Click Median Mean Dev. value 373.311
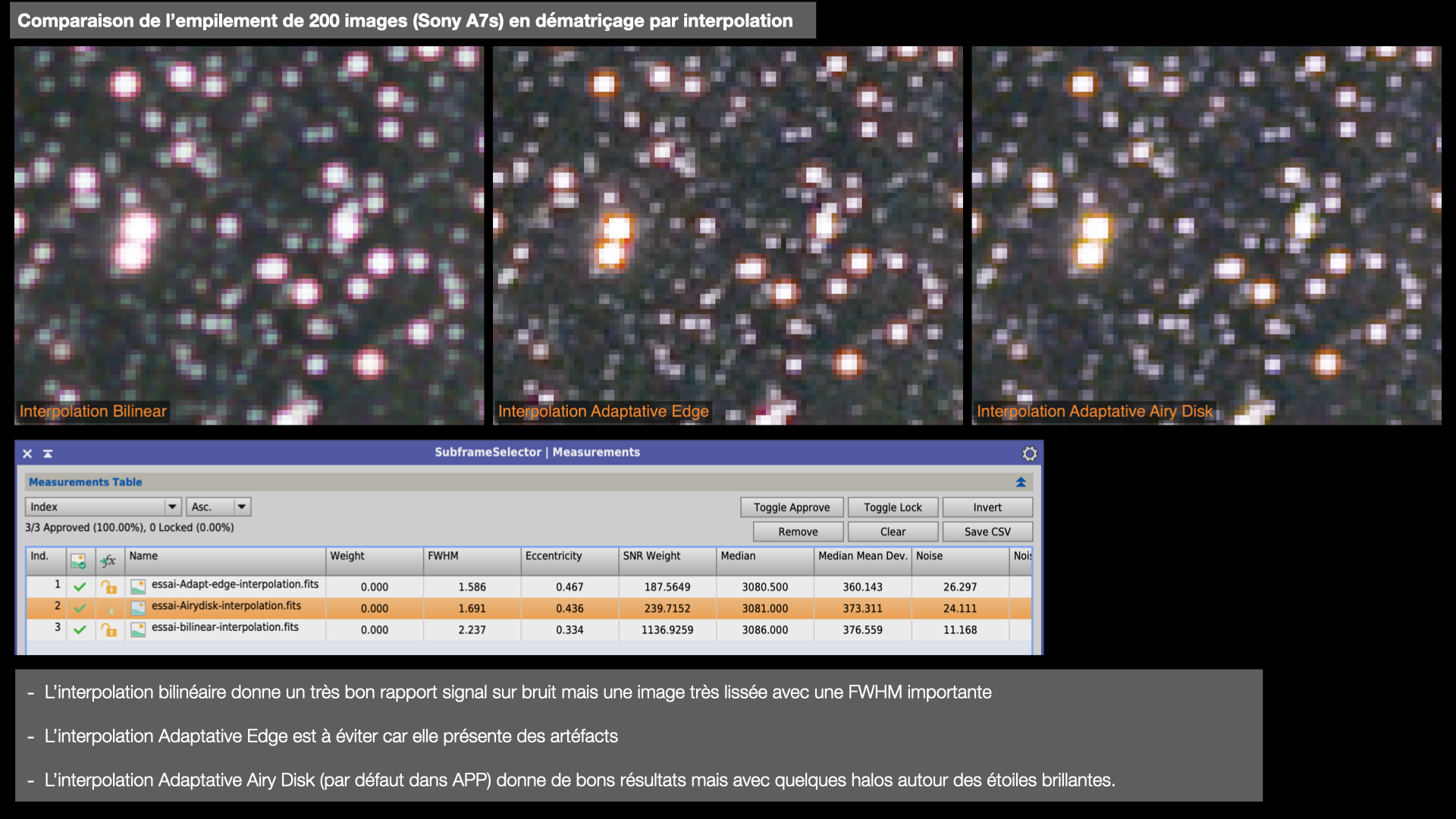This screenshot has height=819, width=1456. pyautogui.click(x=862, y=608)
